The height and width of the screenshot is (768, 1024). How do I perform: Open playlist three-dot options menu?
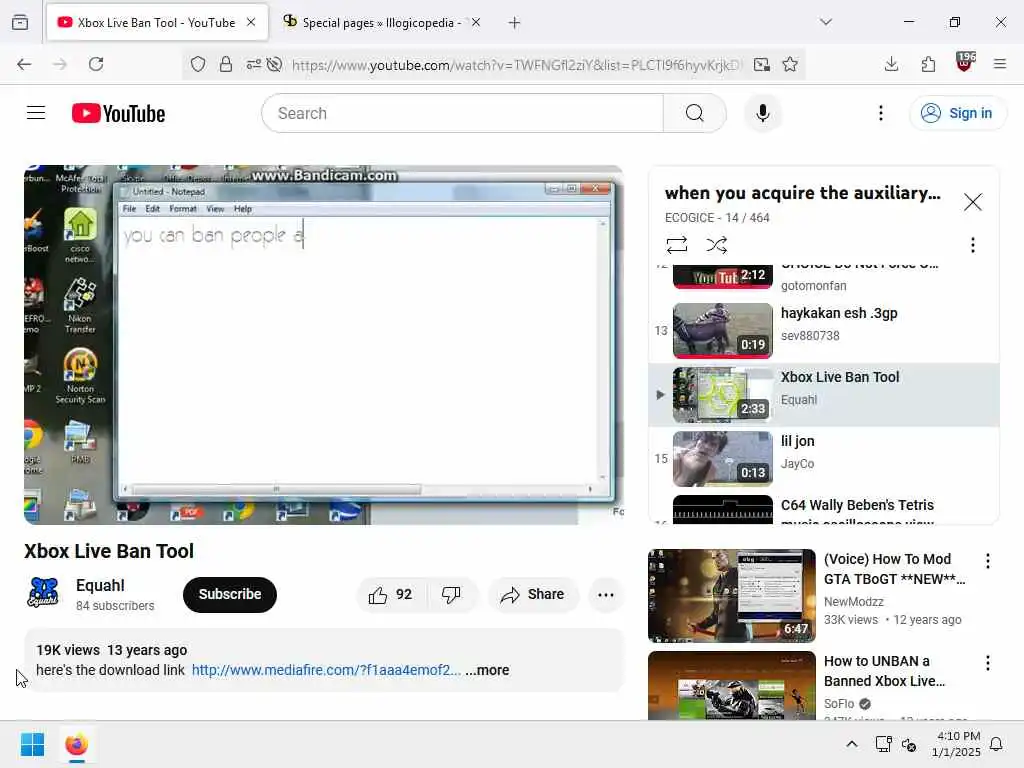[972, 245]
